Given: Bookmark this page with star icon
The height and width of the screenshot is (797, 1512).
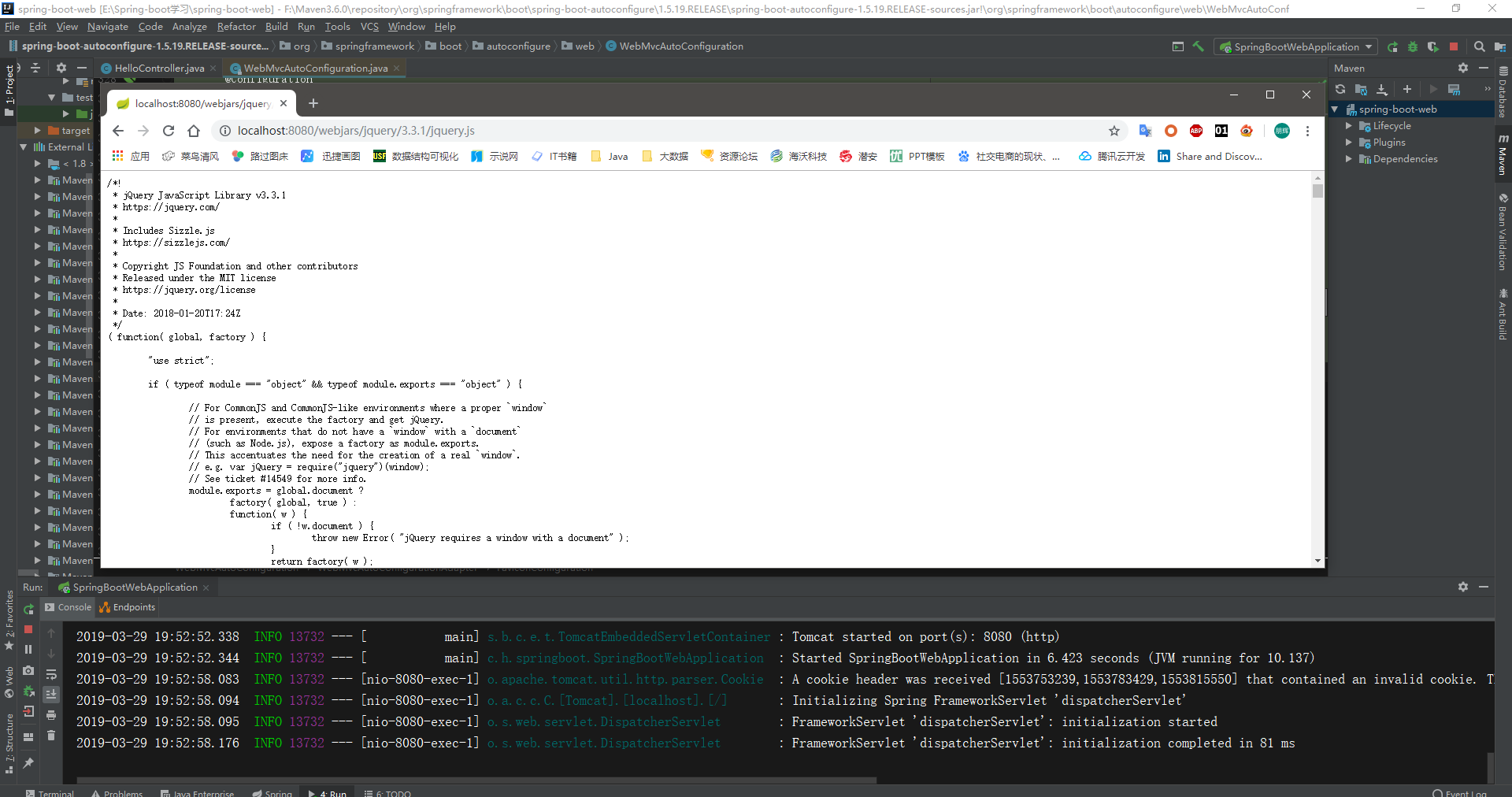Looking at the screenshot, I should pyautogui.click(x=1114, y=131).
